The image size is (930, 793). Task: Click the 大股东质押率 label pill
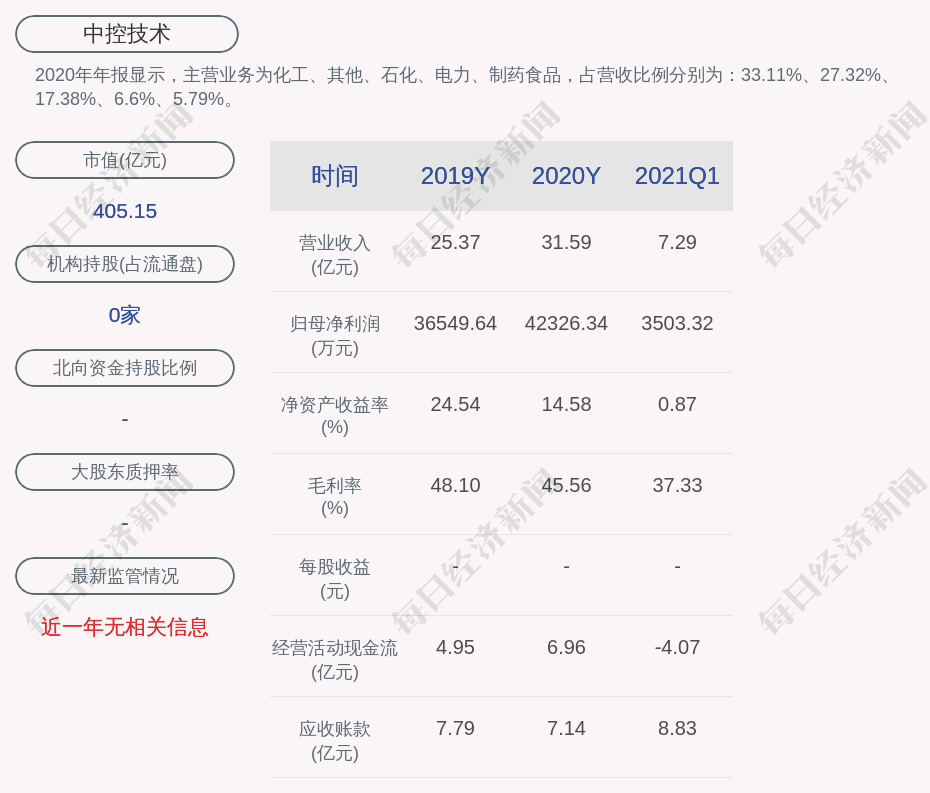125,472
